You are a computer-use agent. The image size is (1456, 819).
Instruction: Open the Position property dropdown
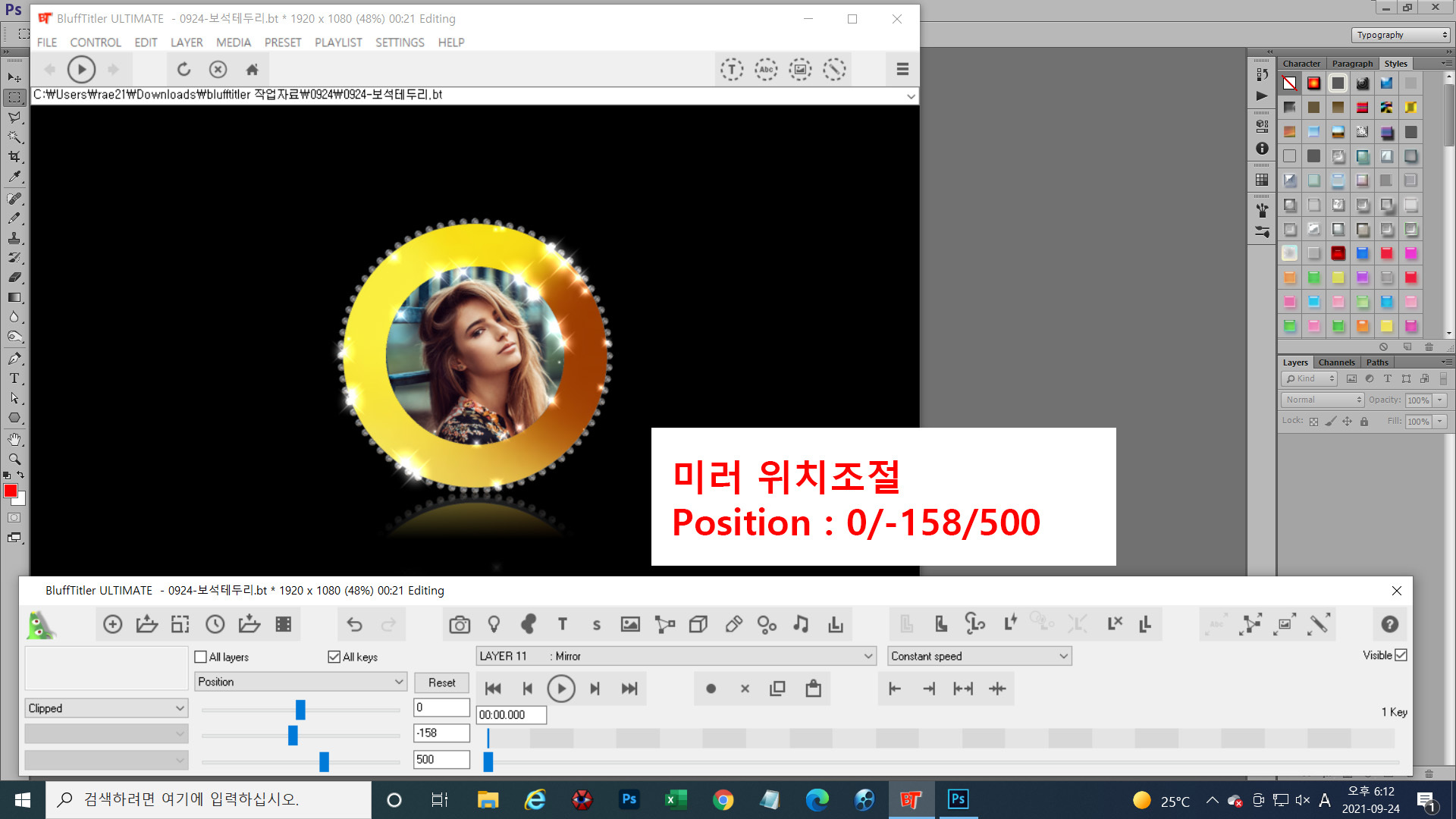pos(300,682)
